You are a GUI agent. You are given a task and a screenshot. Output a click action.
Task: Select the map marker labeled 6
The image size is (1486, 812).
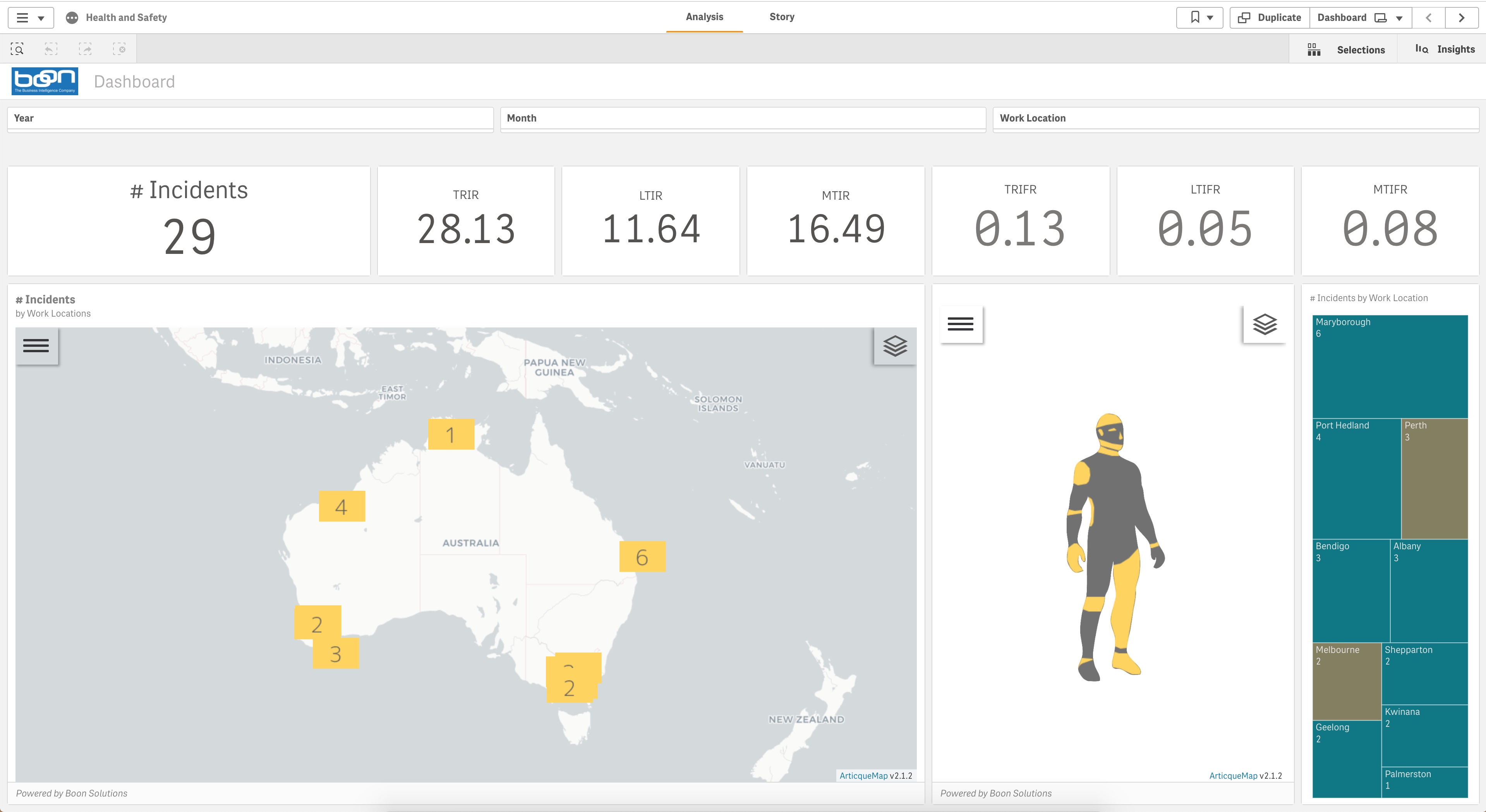coord(643,557)
